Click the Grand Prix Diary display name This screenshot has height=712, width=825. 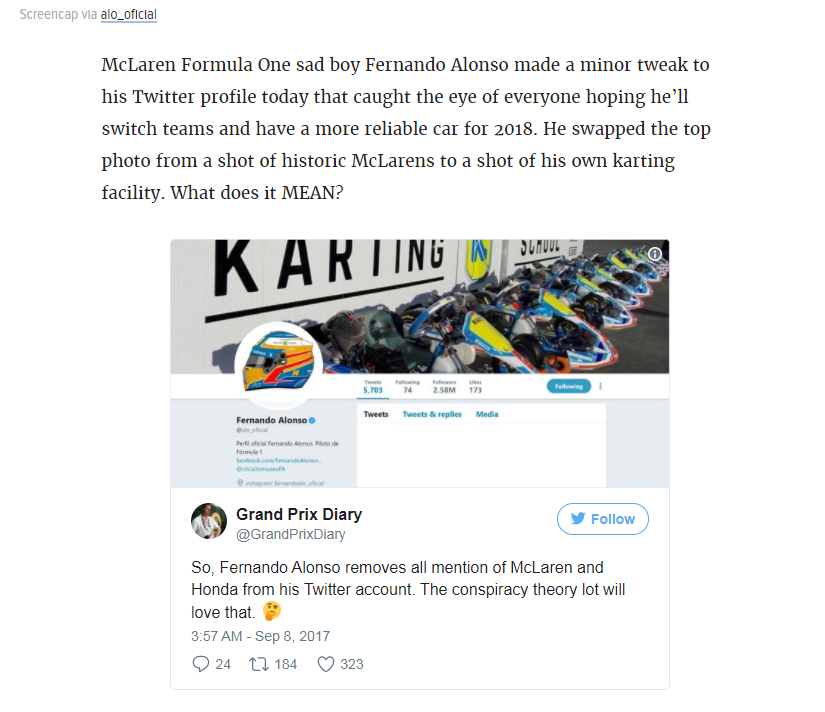click(x=298, y=514)
